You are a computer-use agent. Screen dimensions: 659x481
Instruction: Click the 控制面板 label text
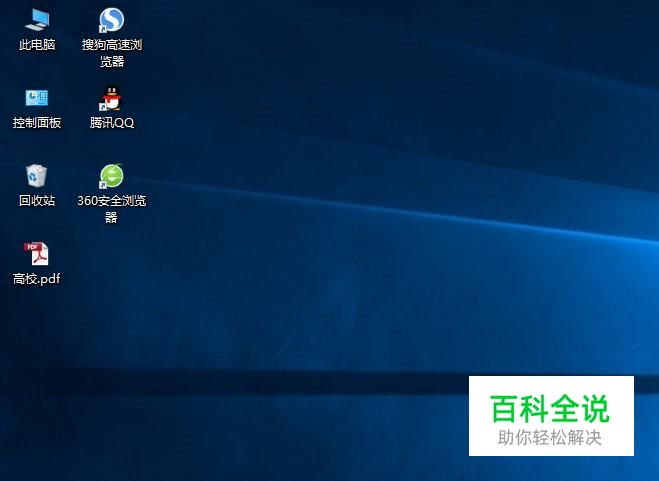coord(37,122)
